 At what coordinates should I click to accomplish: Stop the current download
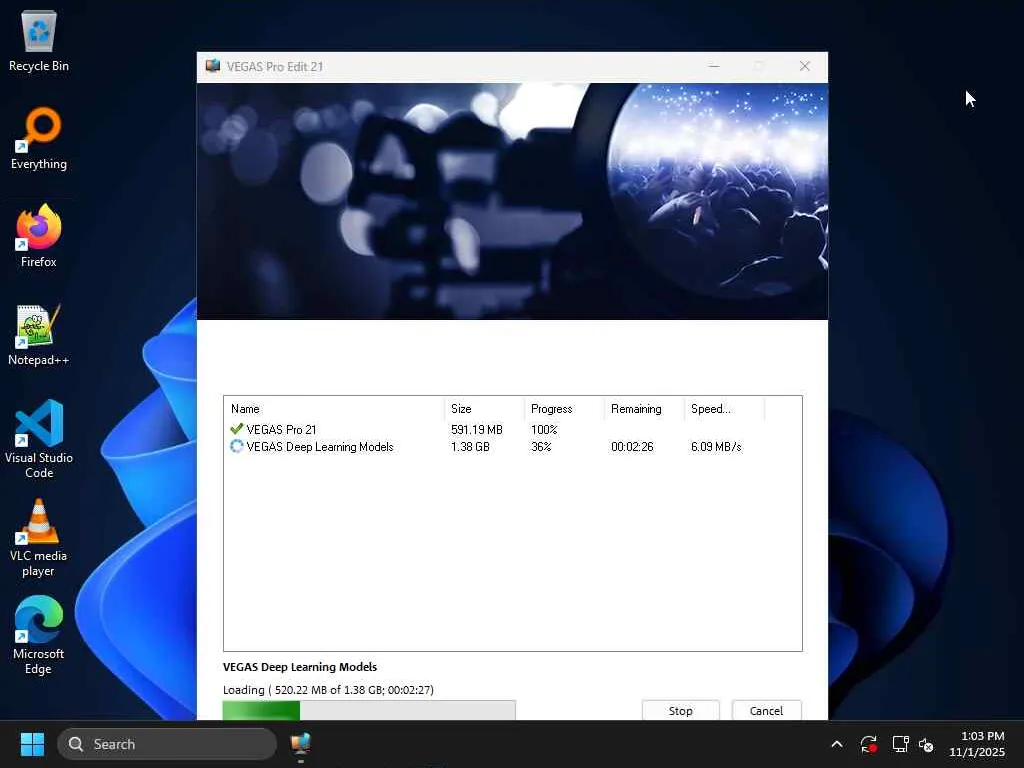pos(680,711)
